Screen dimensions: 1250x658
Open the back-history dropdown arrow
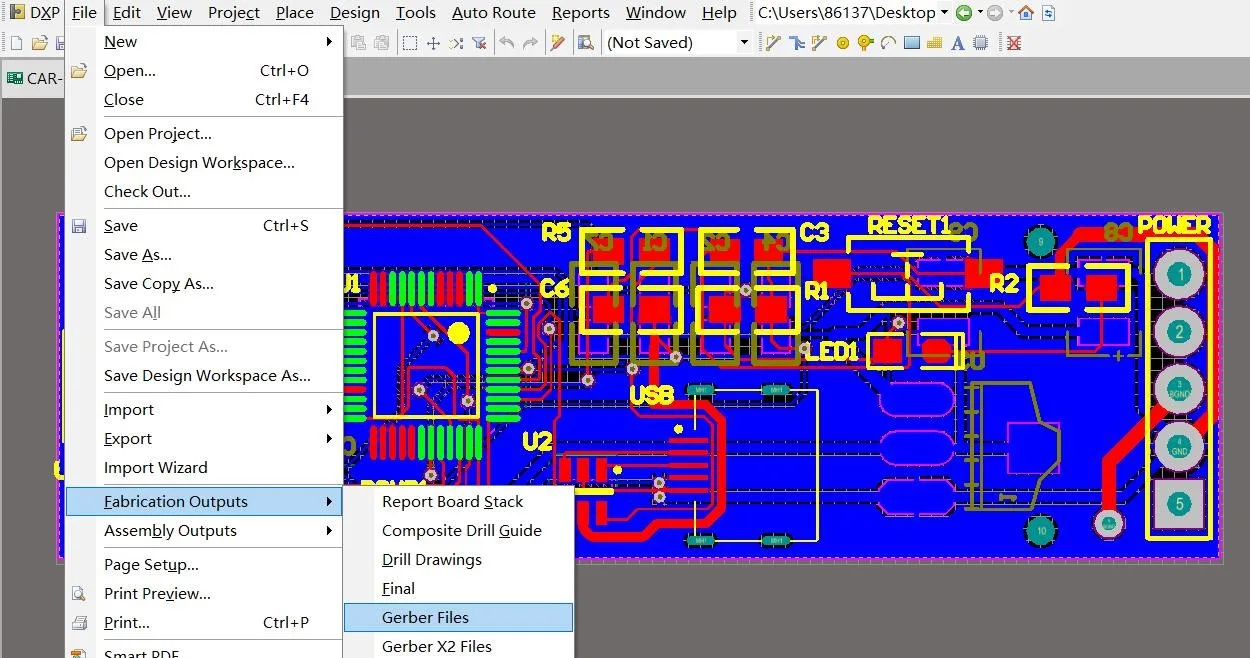click(x=979, y=13)
